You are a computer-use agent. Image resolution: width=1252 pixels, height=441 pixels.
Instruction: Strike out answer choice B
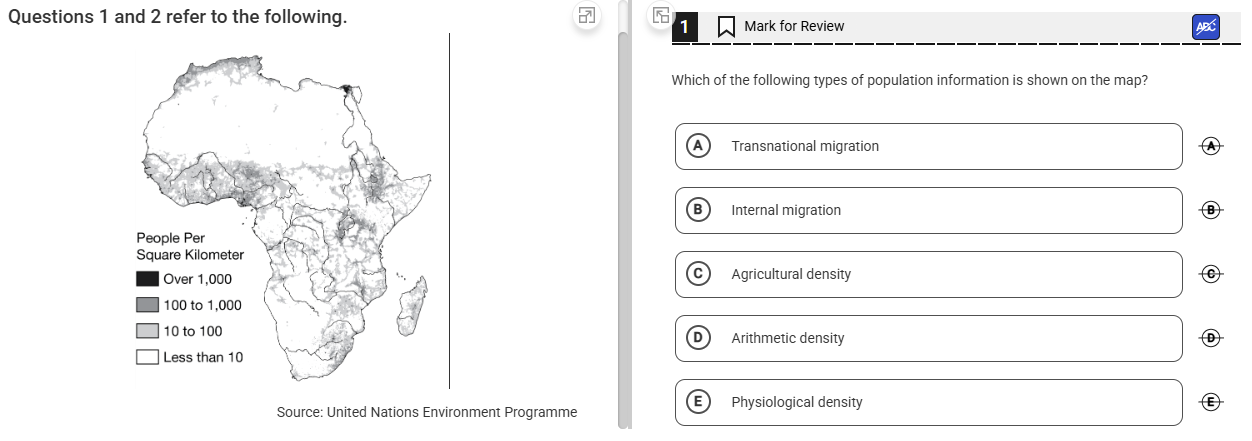tap(1211, 210)
